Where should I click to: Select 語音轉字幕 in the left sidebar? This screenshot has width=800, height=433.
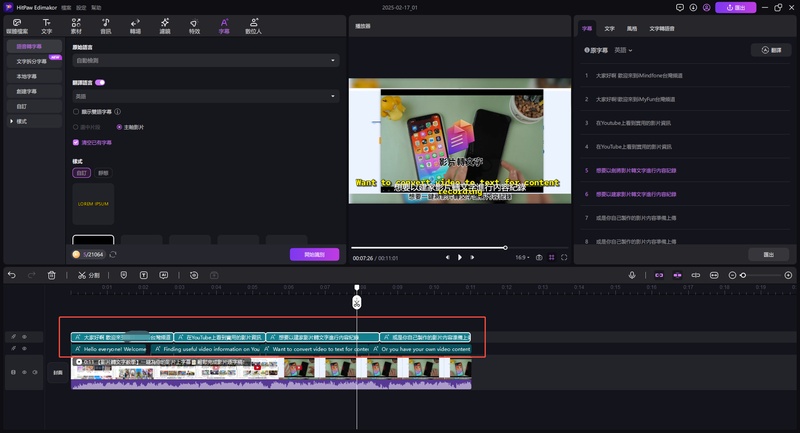[x=34, y=46]
